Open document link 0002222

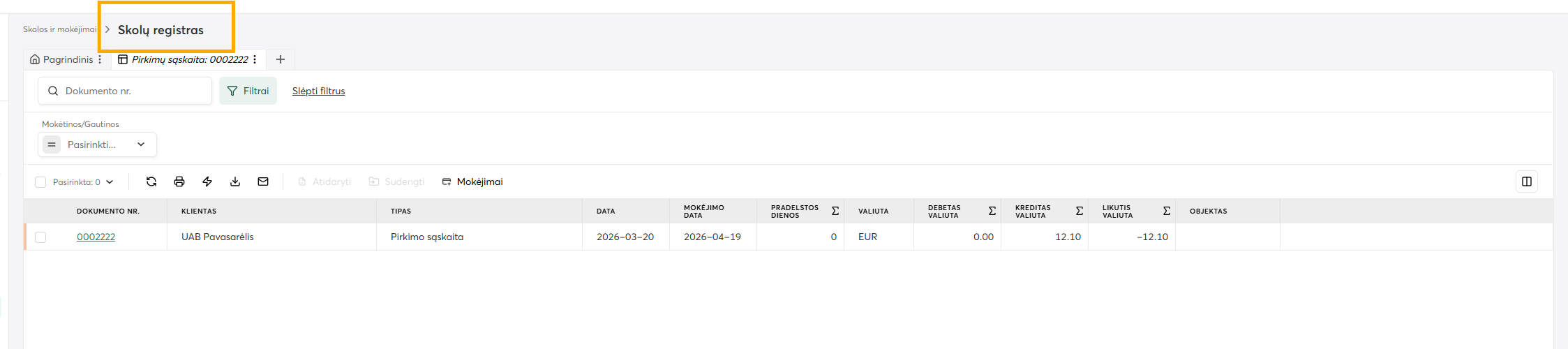coord(96,237)
